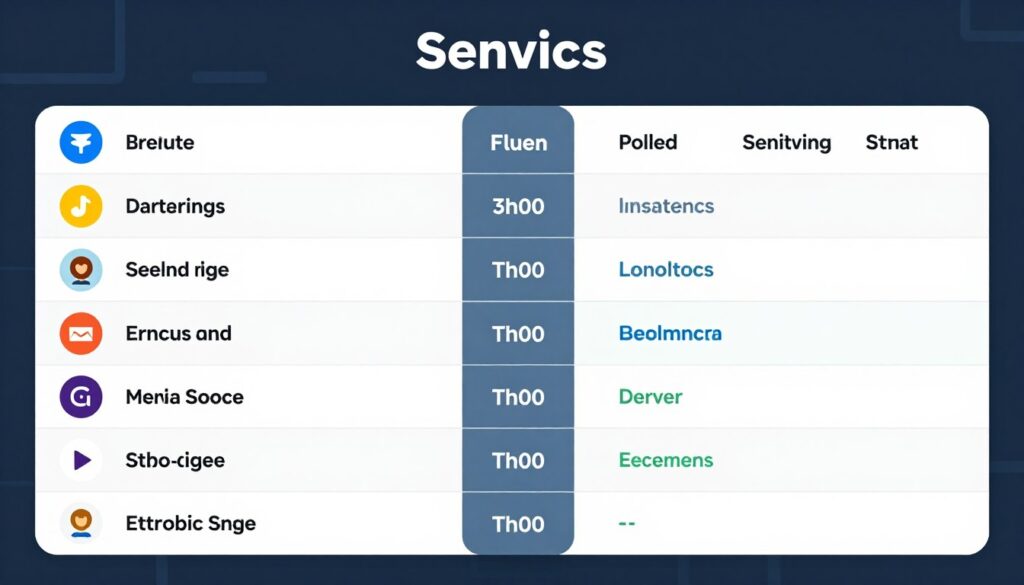
Task: Click the purple G icon
Action: (81, 397)
